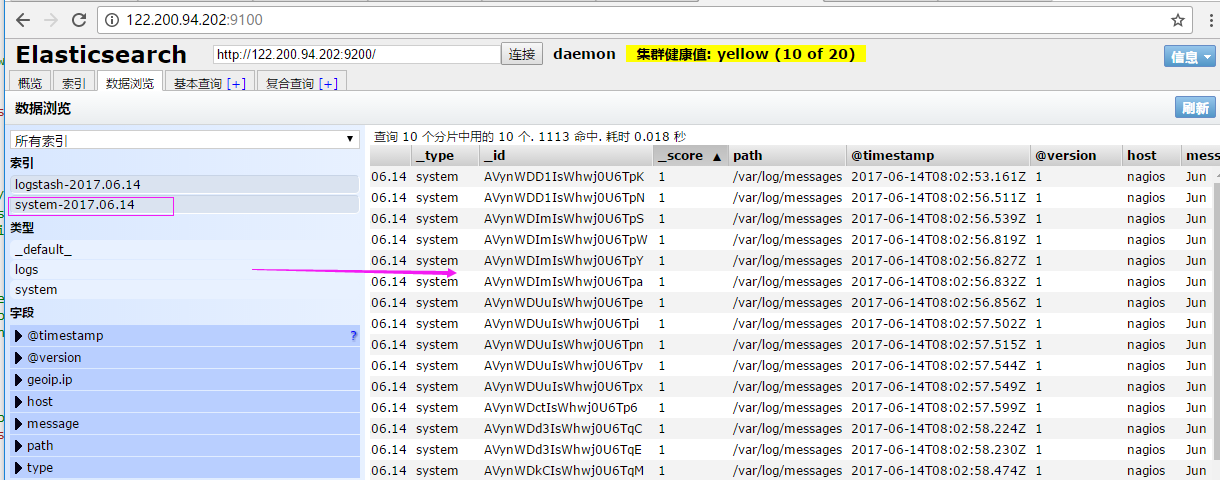Image resolution: width=1220 pixels, height=480 pixels.
Task: Click the site info icon in the address bar
Action: [x=112, y=20]
